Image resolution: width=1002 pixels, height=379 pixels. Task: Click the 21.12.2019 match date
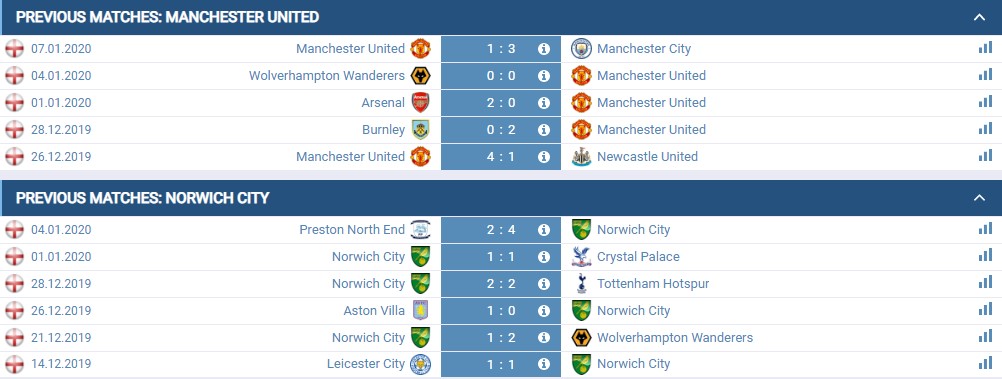(61, 337)
